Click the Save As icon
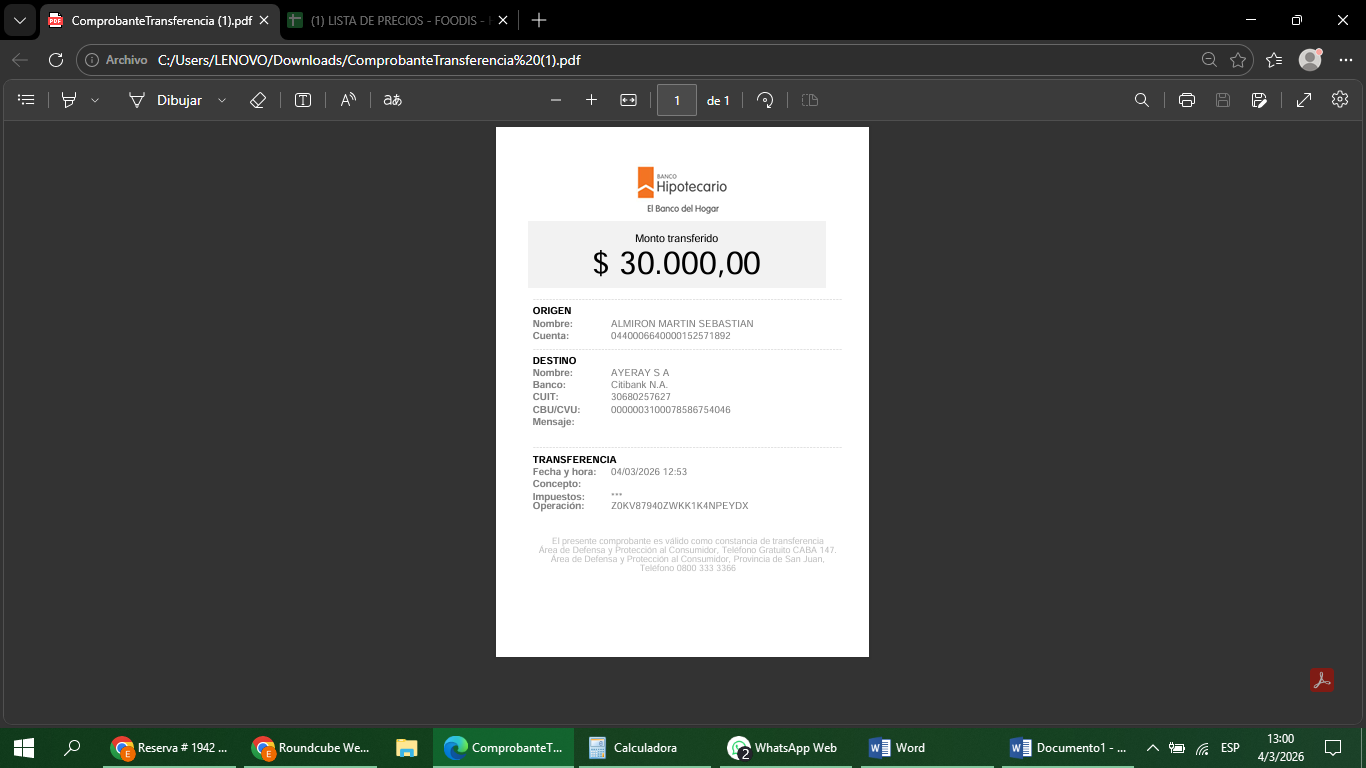1366x768 pixels. 1259,100
